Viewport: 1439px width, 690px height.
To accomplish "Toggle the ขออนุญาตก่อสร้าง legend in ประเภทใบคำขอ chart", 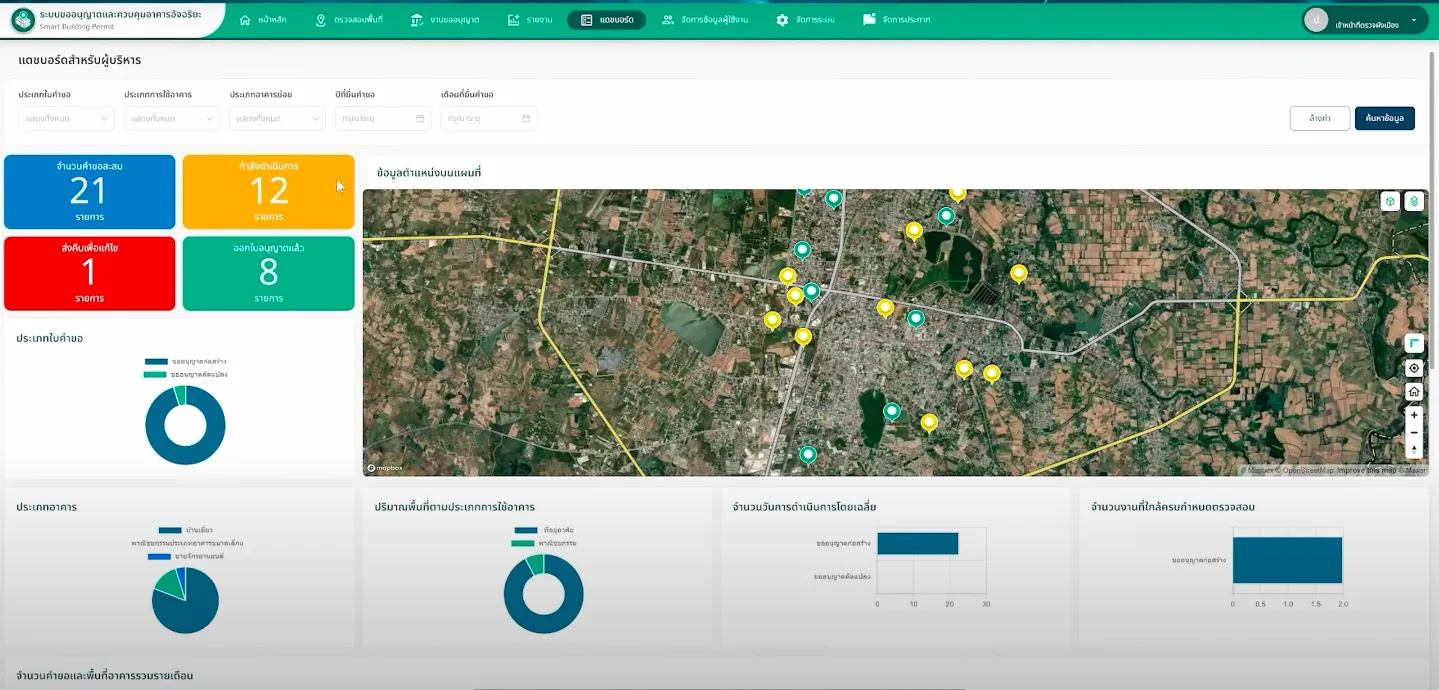I will (186, 361).
